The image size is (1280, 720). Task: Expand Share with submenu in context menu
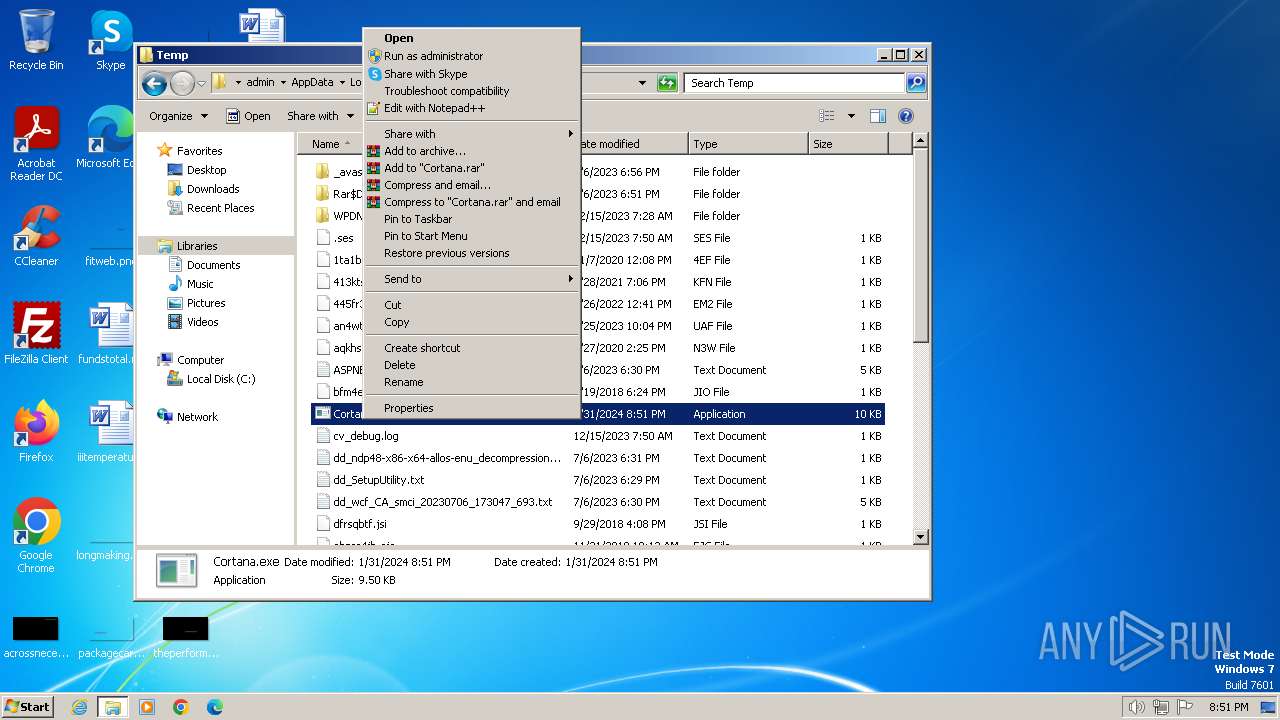pyautogui.click(x=472, y=134)
